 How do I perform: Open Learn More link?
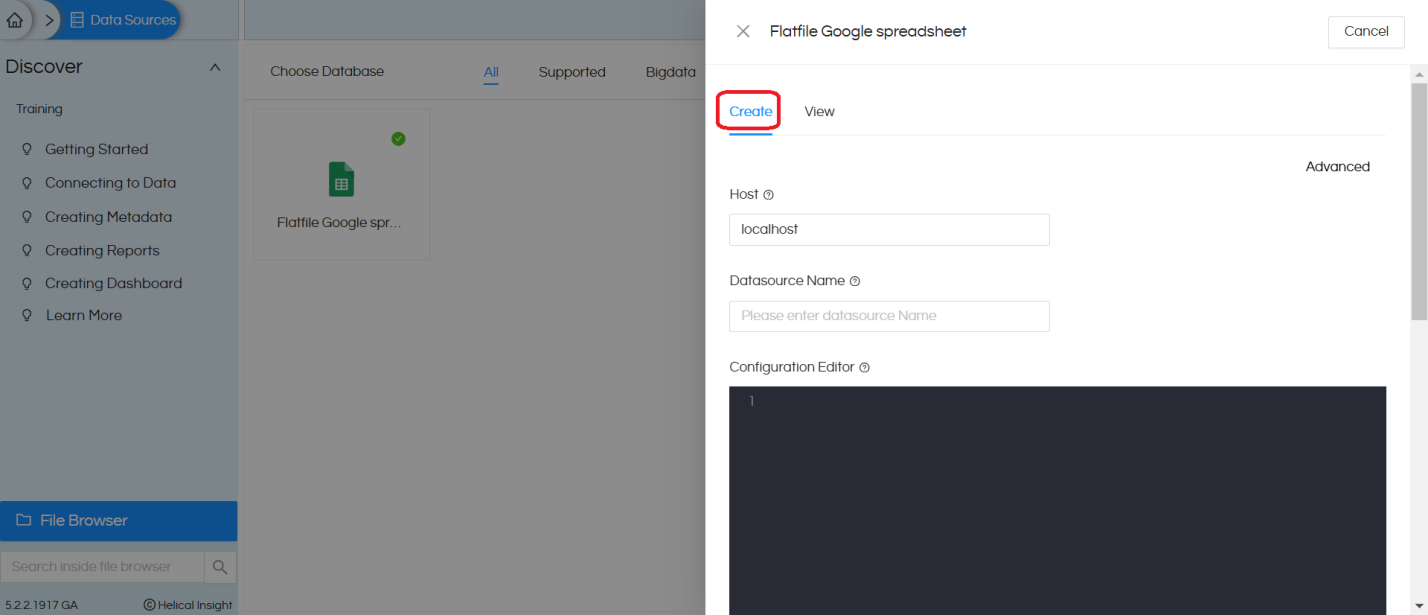tap(84, 315)
